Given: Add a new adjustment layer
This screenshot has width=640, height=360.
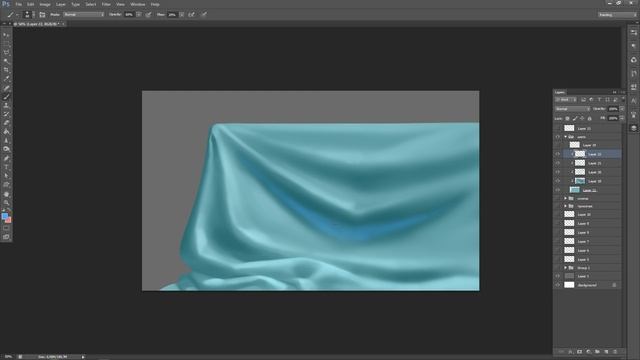Looking at the screenshot, I should 588,351.
